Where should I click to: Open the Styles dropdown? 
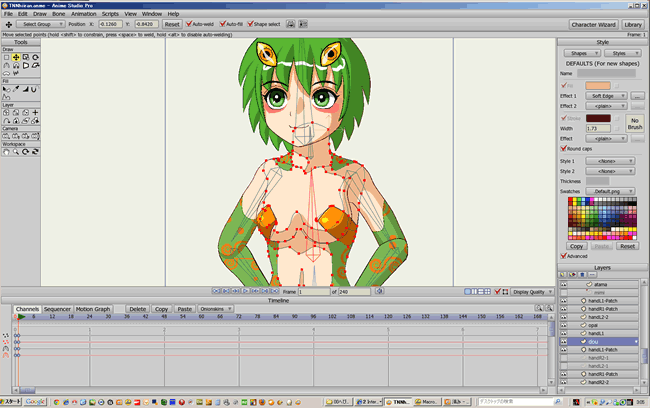click(623, 53)
